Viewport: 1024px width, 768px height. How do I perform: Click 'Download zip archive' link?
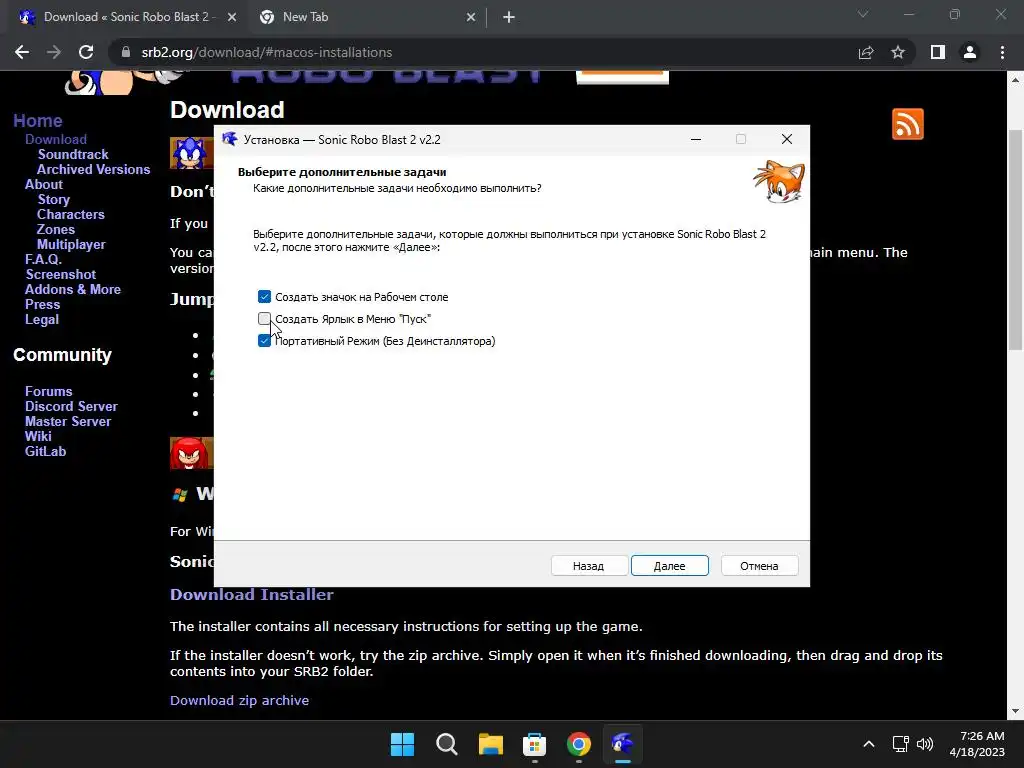click(x=239, y=700)
